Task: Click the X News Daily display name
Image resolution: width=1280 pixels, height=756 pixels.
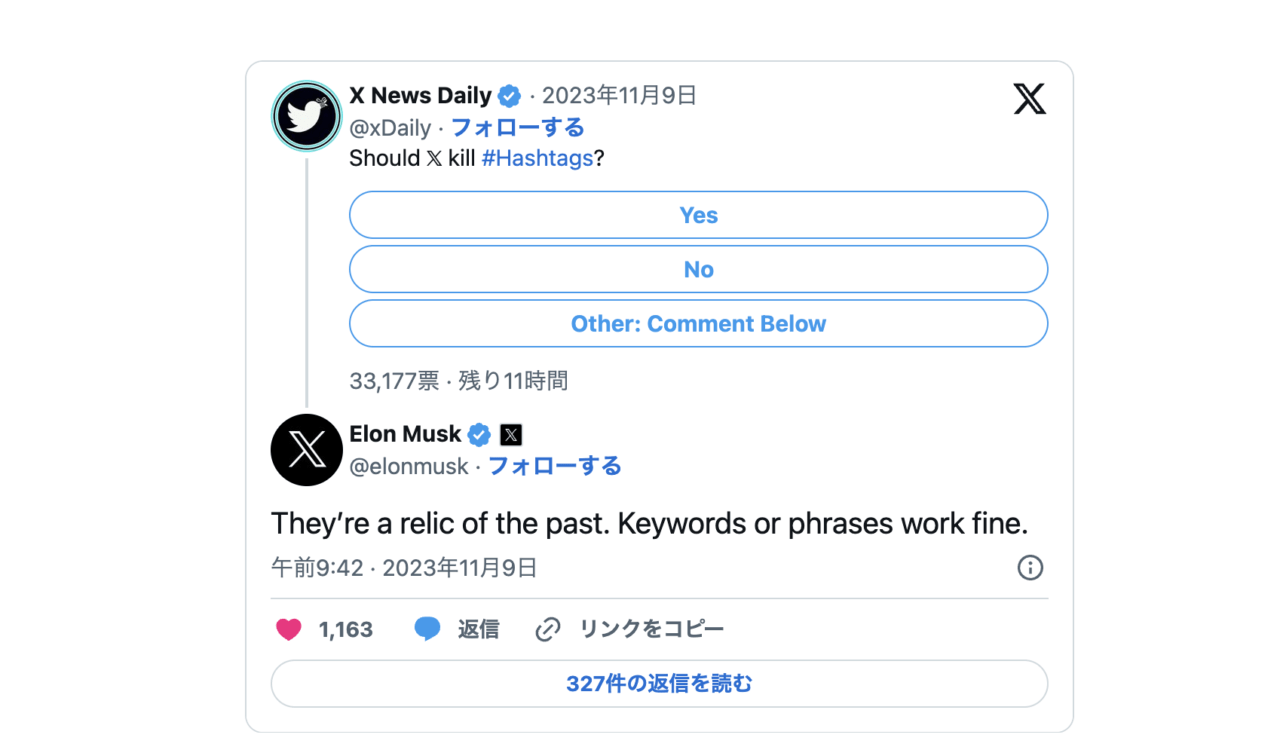Action: tap(420, 96)
